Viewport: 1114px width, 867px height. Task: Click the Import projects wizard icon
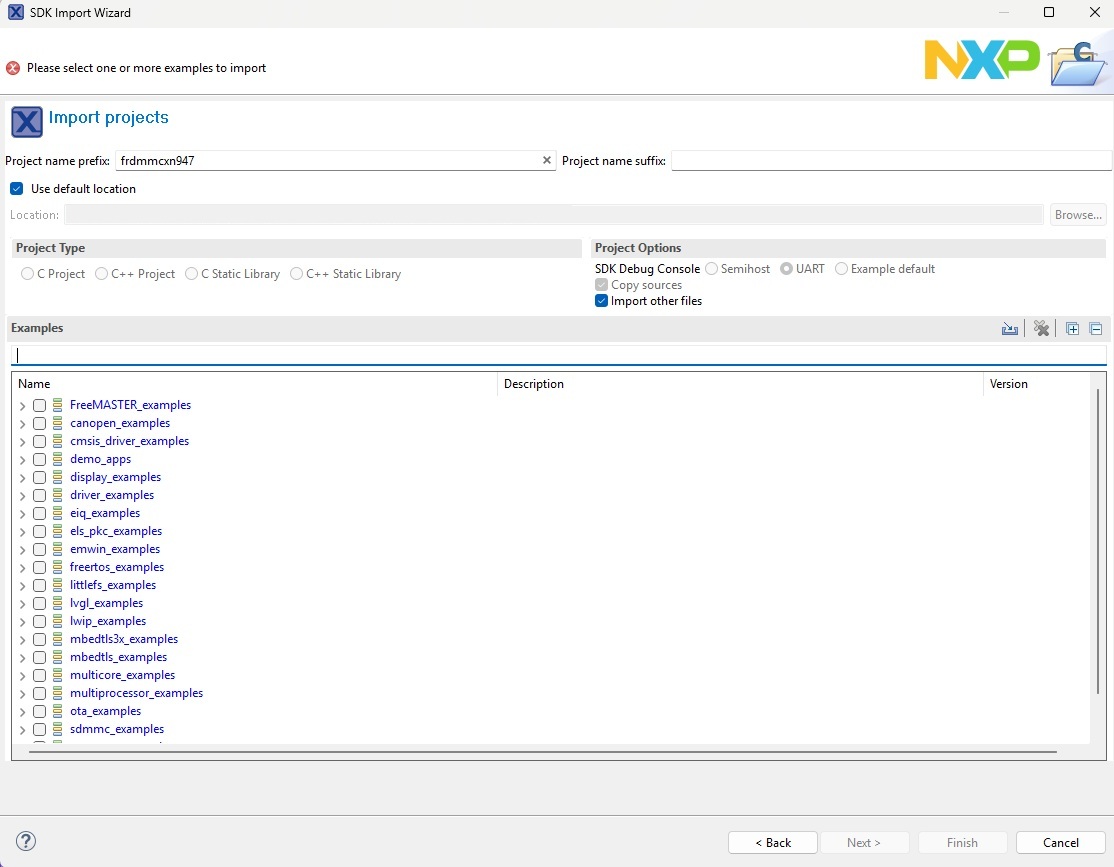coord(27,122)
